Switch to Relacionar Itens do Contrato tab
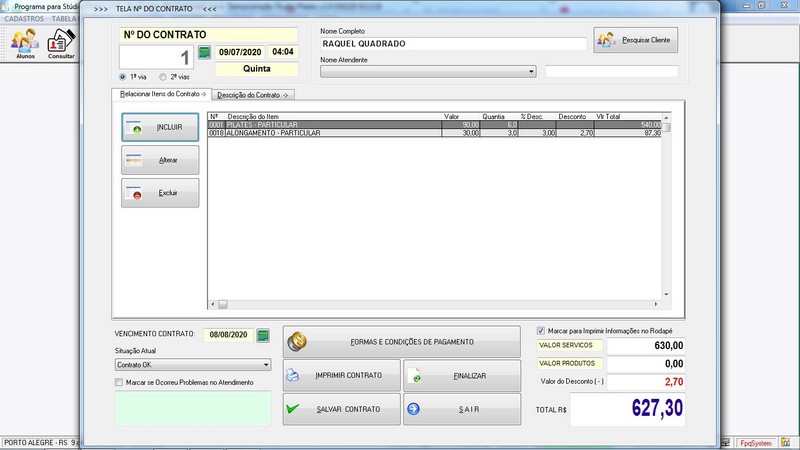The height and width of the screenshot is (450, 800). point(162,94)
